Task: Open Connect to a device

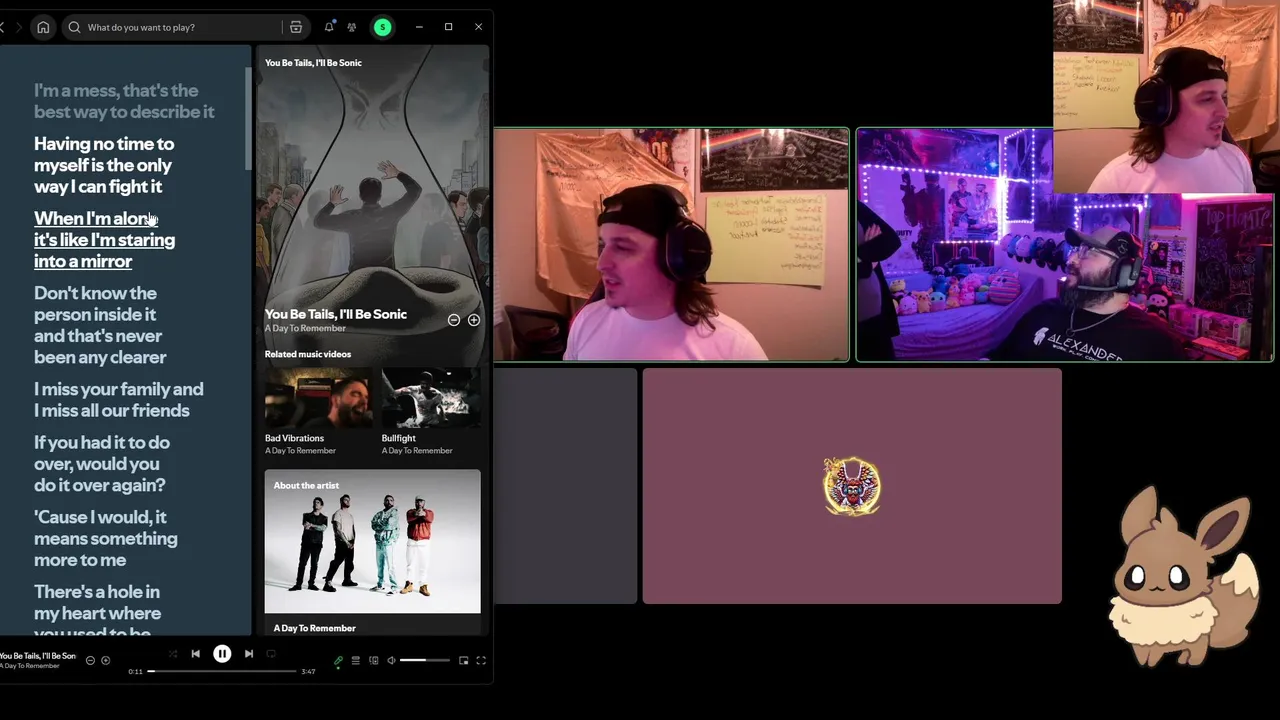Action: pos(373,661)
